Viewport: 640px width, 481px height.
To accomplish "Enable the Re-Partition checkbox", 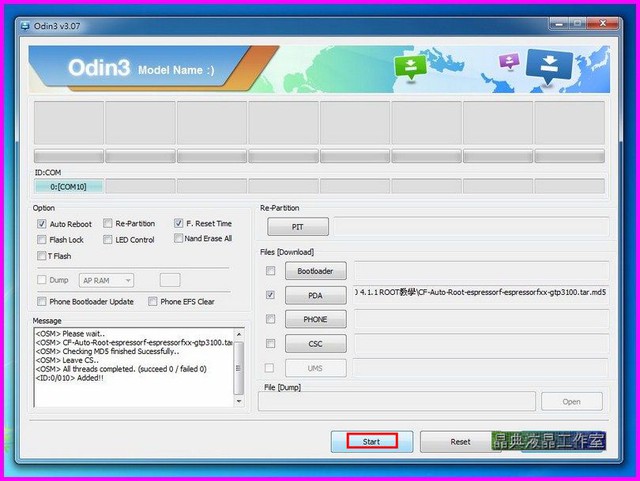I will click(x=107, y=224).
